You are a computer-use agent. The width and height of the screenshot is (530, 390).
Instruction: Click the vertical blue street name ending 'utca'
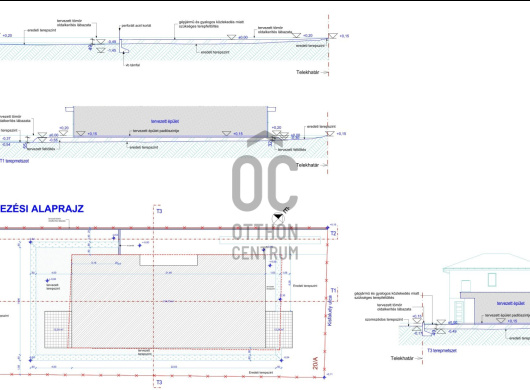[330, 311]
